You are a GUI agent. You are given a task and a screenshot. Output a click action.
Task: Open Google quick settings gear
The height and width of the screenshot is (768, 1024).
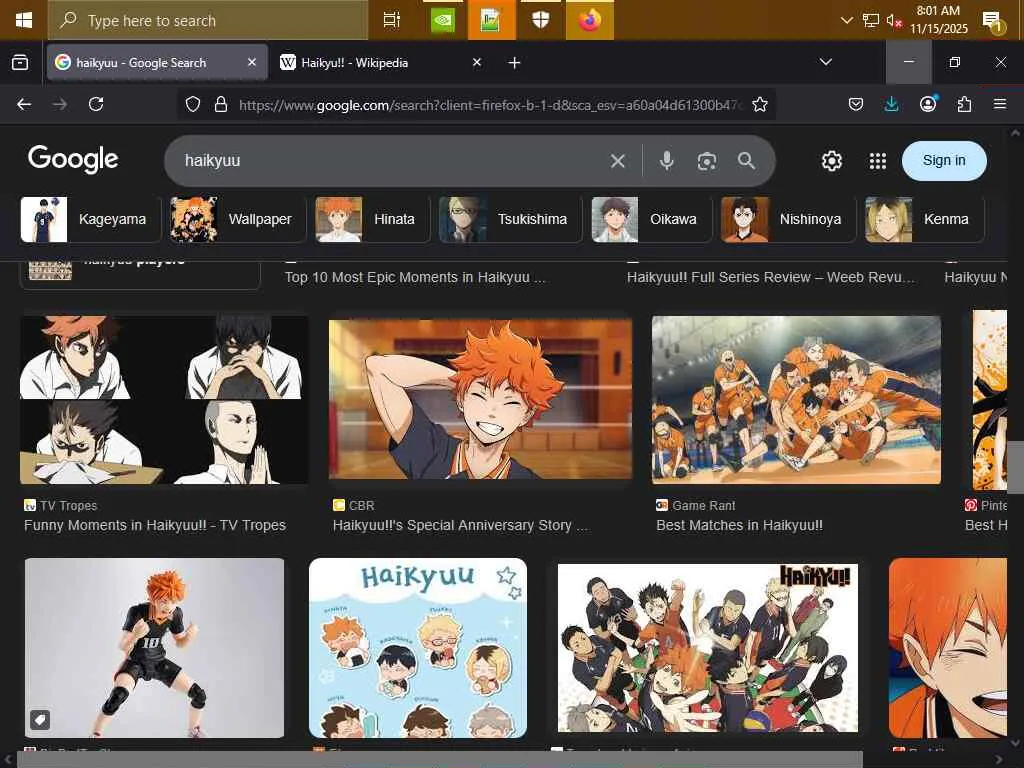tap(831, 161)
